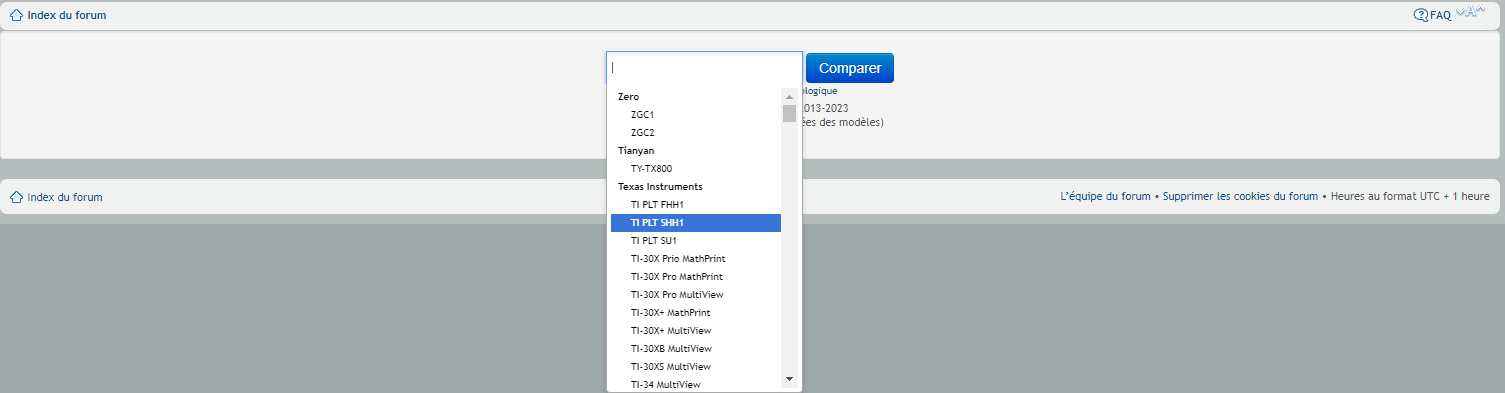Open the FAQ link
Screen dimensions: 1505x393
[1440, 15]
